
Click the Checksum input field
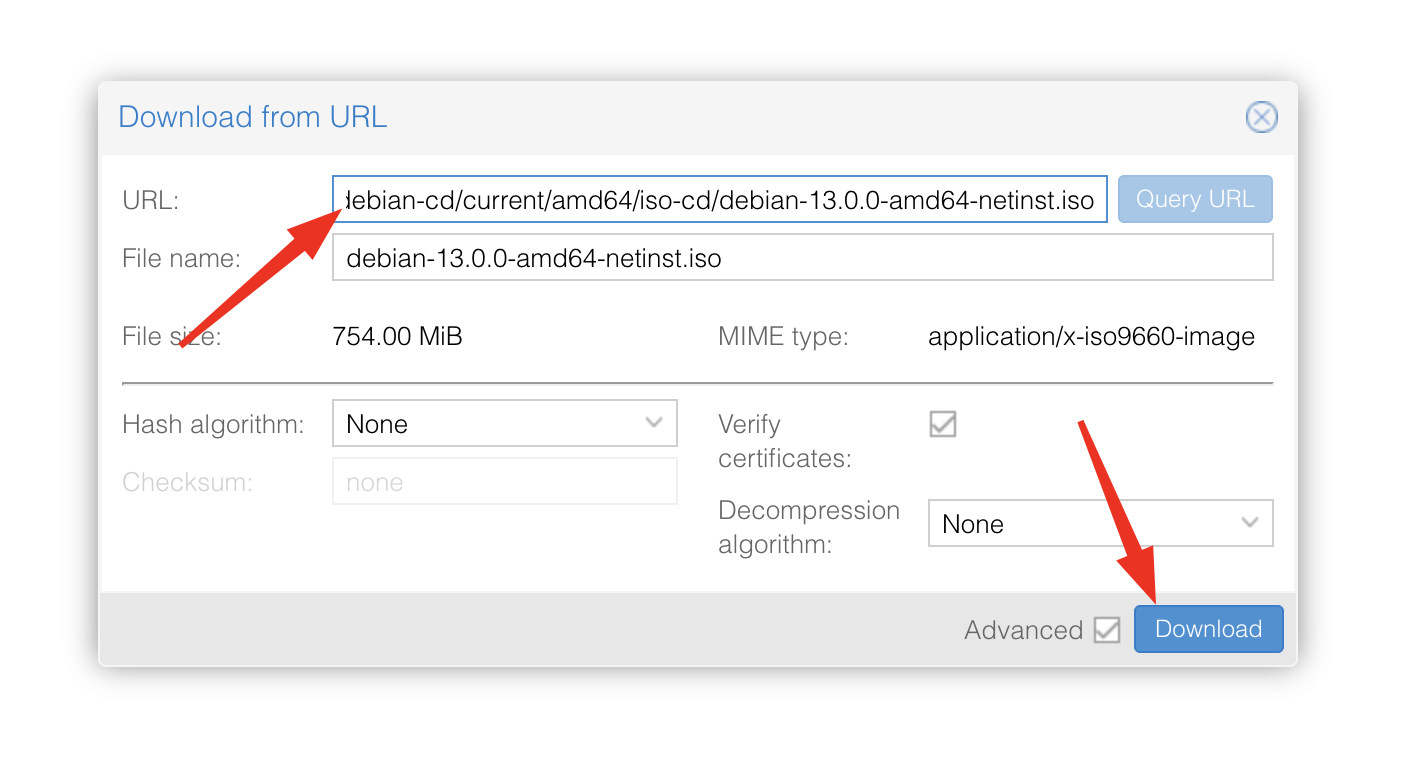point(504,482)
